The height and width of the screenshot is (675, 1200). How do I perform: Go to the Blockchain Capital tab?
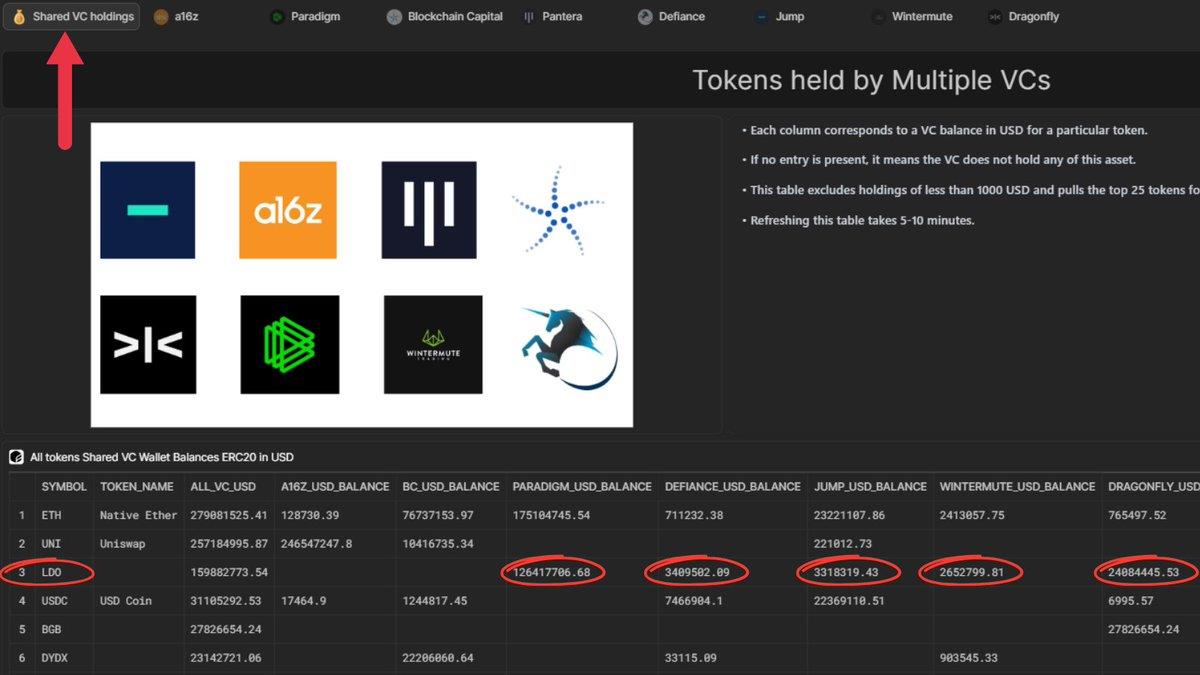[x=444, y=17]
